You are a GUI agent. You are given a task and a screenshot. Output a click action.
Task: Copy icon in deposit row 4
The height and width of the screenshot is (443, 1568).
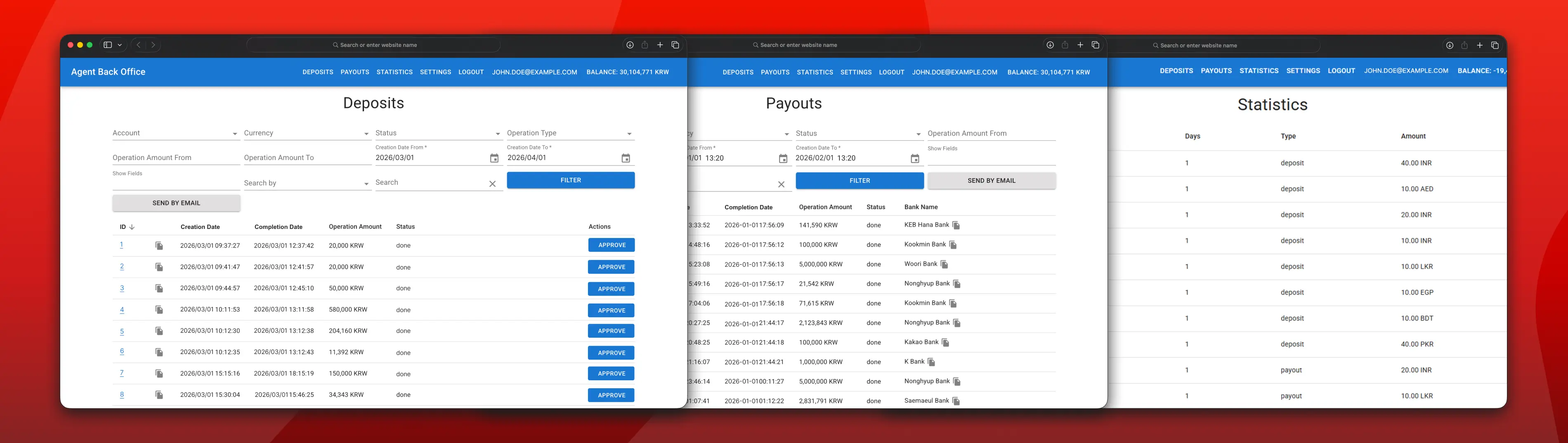click(159, 310)
